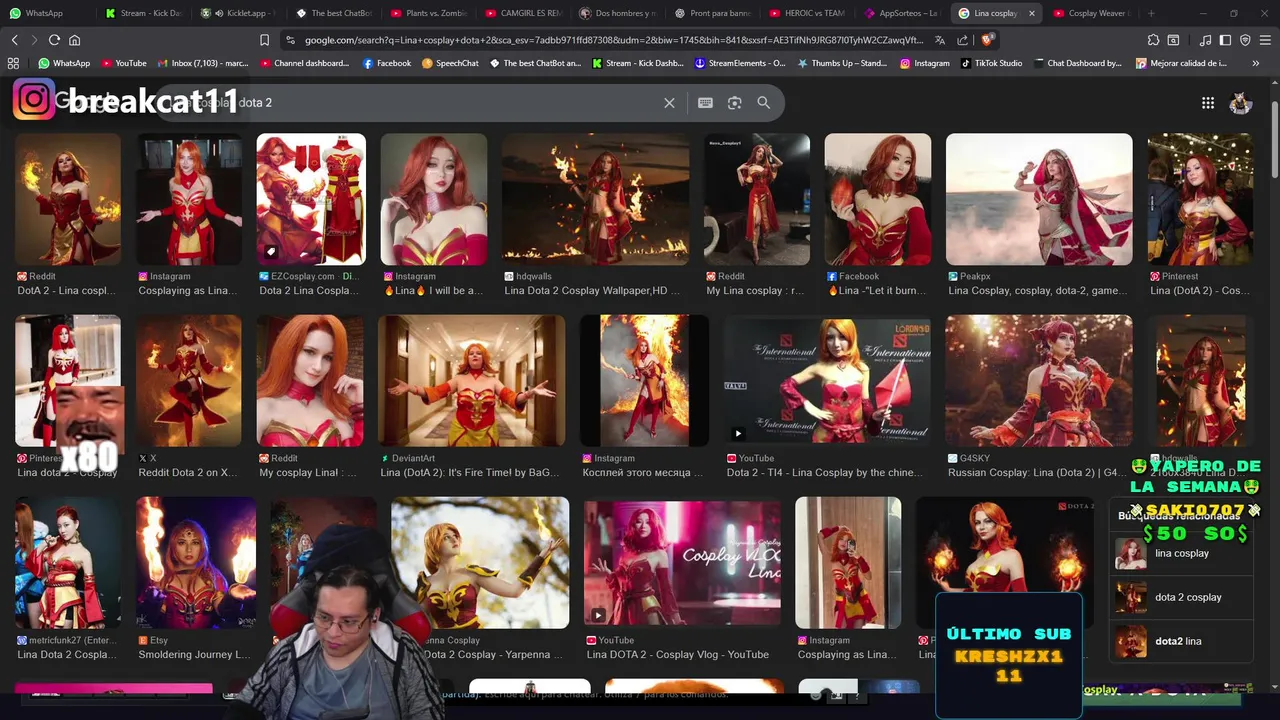Open the bookmarks bar apps grid icon
This screenshot has height=720, width=1280.
coord(13,63)
